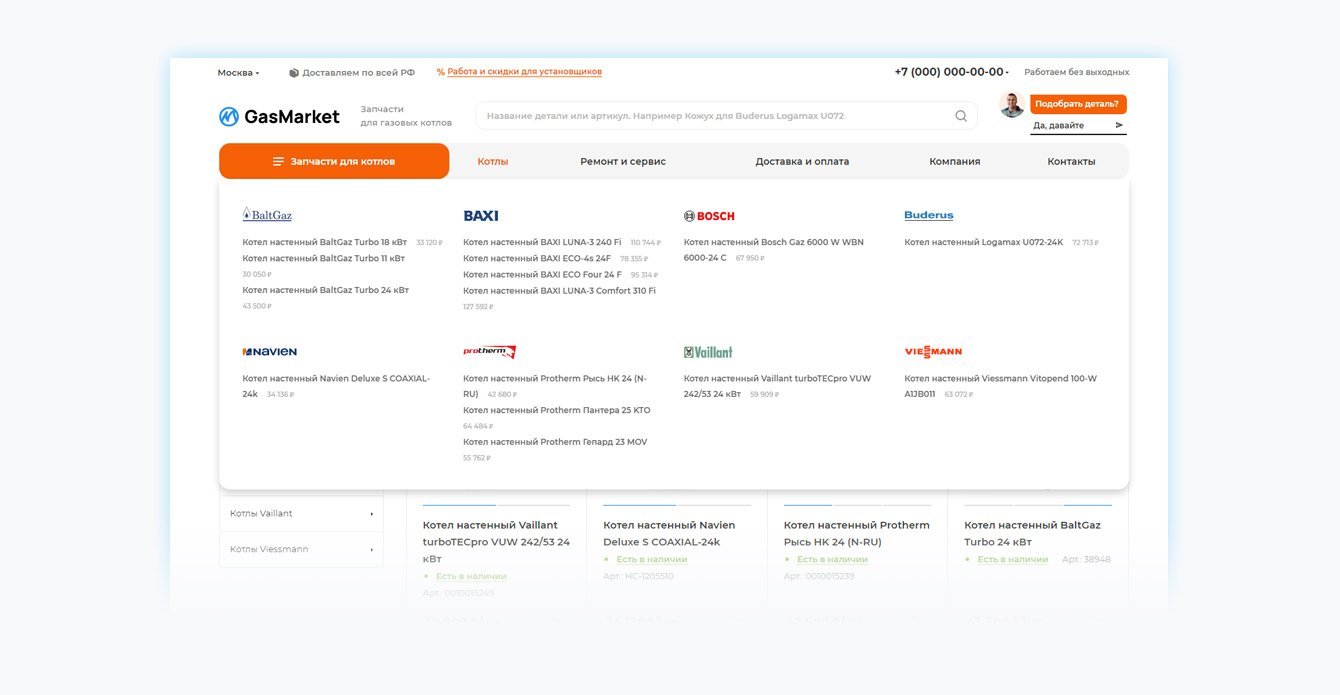Open the Запчасти для котлов menu button
Viewport: 1340px width, 695px height.
point(334,161)
